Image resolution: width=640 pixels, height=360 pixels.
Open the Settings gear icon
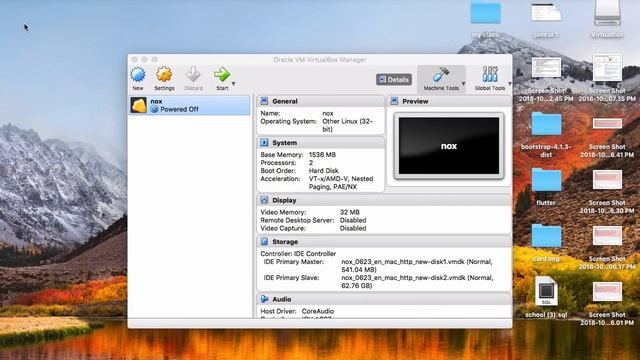(164, 75)
